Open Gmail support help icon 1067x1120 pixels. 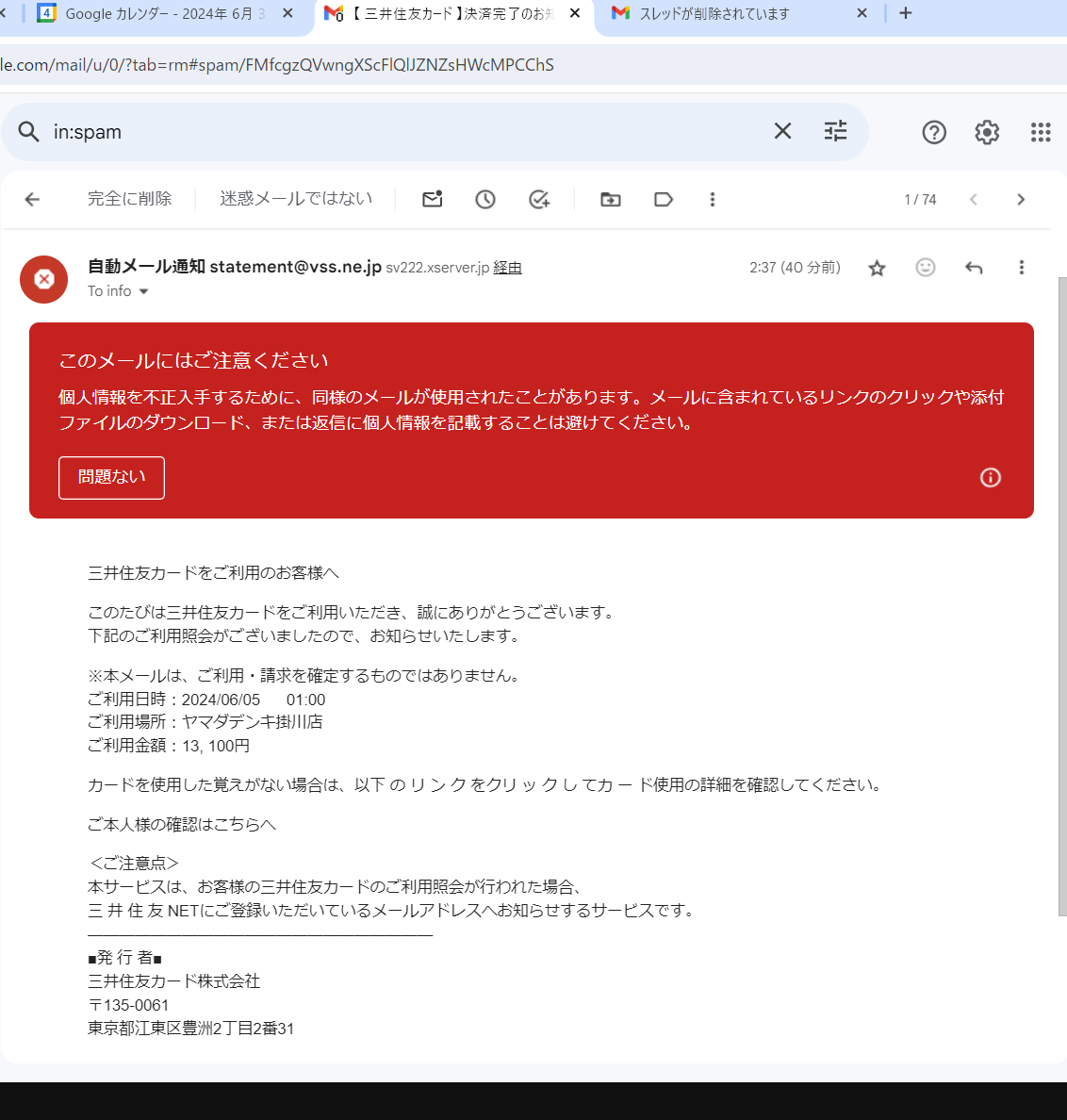(934, 132)
